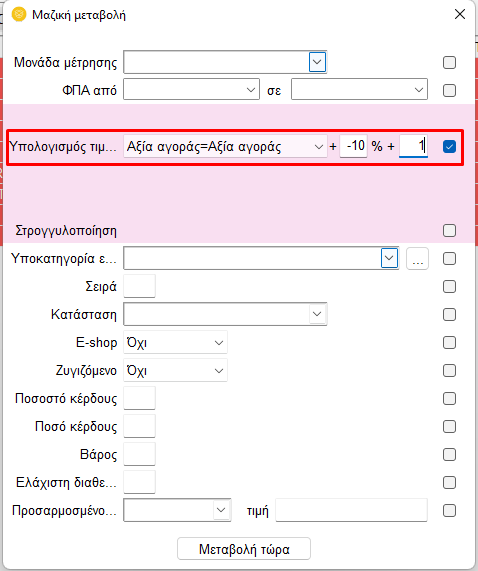This screenshot has height=571, width=478.
Task: Enable the Ποσοστό κέρδους checkbox
Action: click(449, 398)
